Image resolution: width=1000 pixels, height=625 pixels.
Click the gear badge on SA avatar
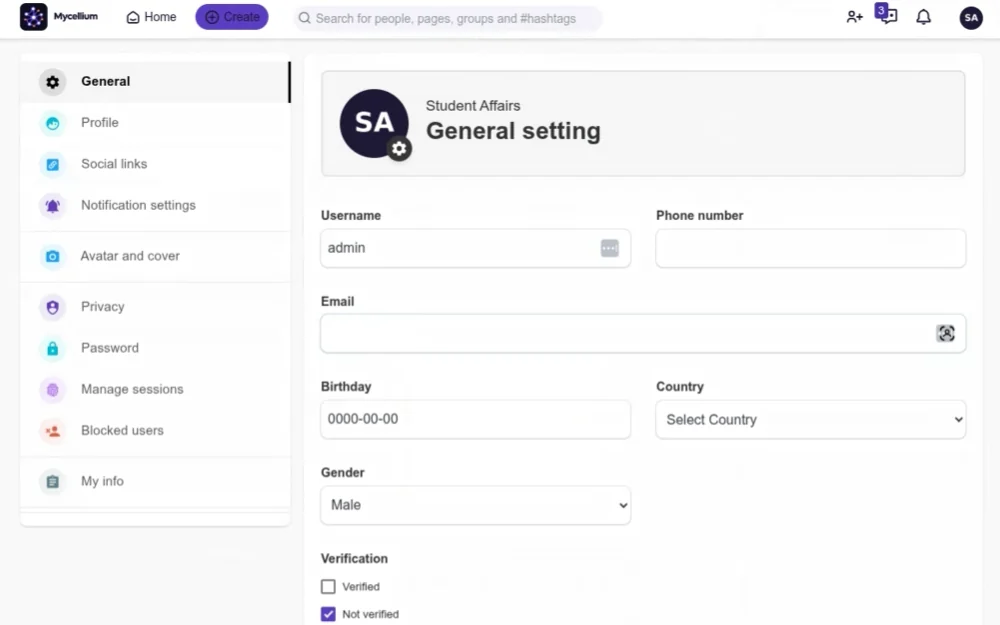399,149
